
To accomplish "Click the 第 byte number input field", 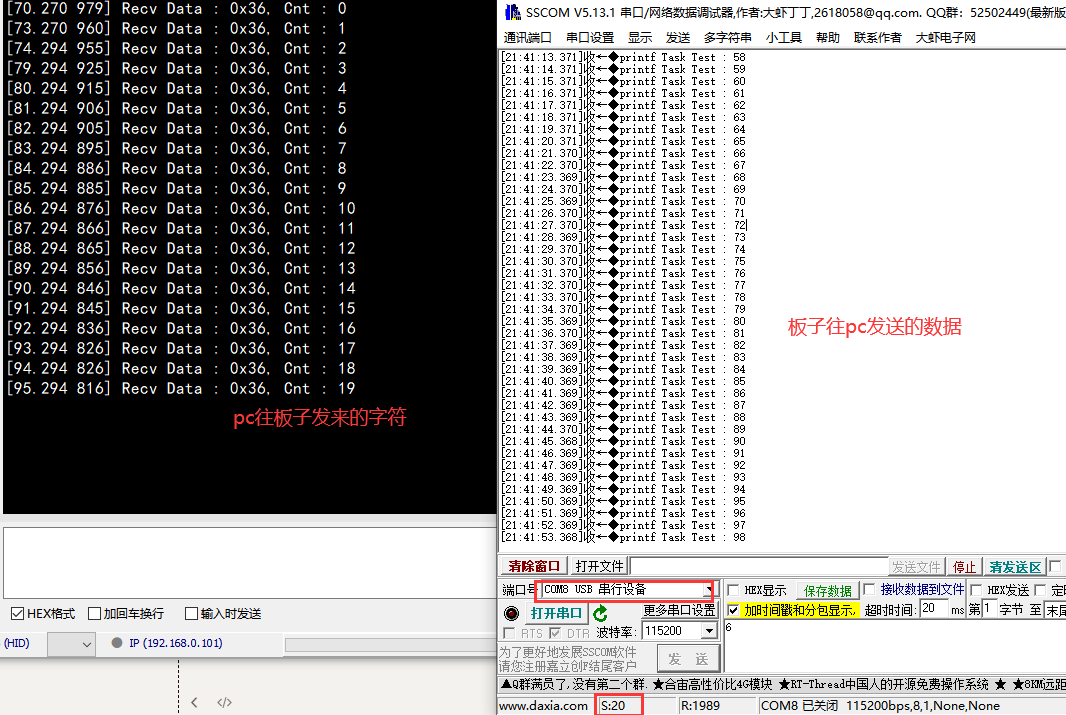I will pos(990,609).
